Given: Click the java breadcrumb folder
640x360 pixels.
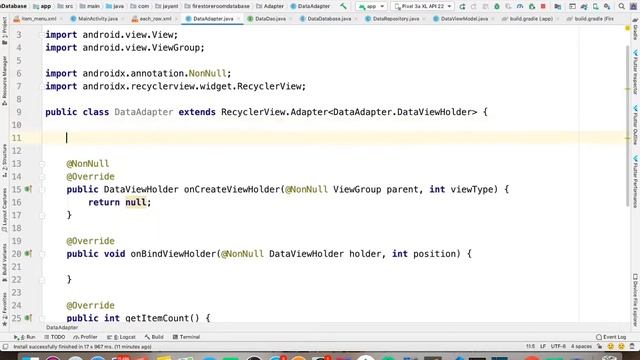Looking at the screenshot, I should (115, 7).
